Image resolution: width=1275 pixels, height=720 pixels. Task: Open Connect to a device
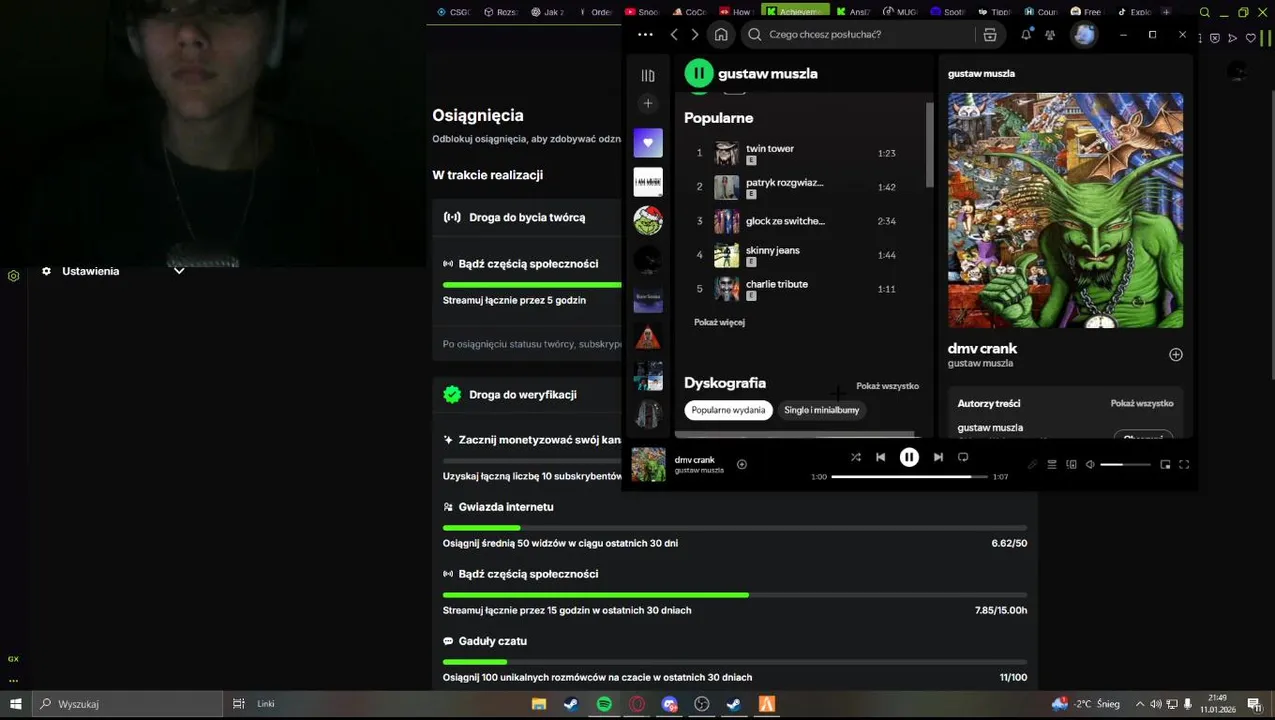pyautogui.click(x=1071, y=464)
